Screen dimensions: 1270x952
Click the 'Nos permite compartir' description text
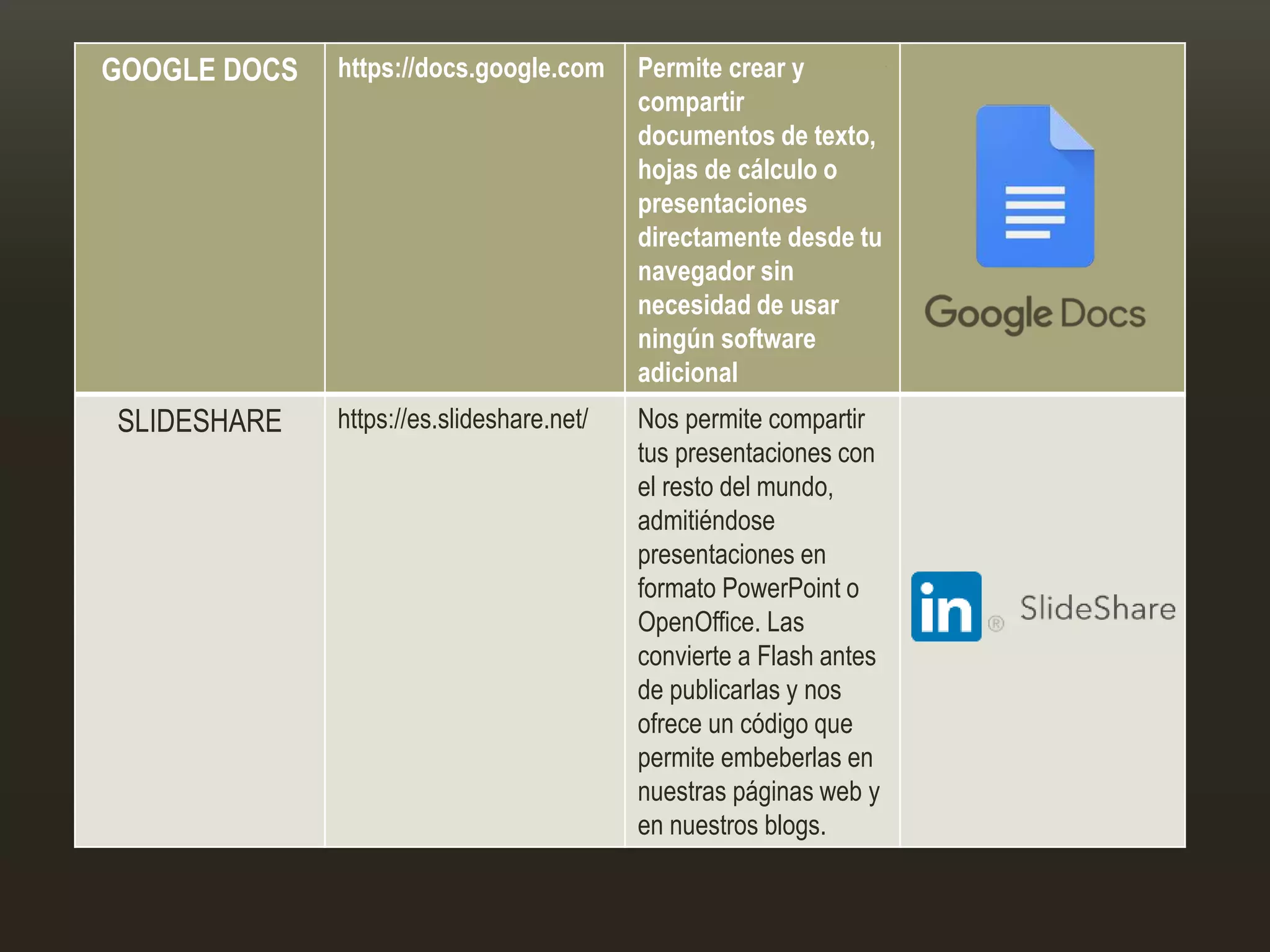pyautogui.click(x=759, y=622)
